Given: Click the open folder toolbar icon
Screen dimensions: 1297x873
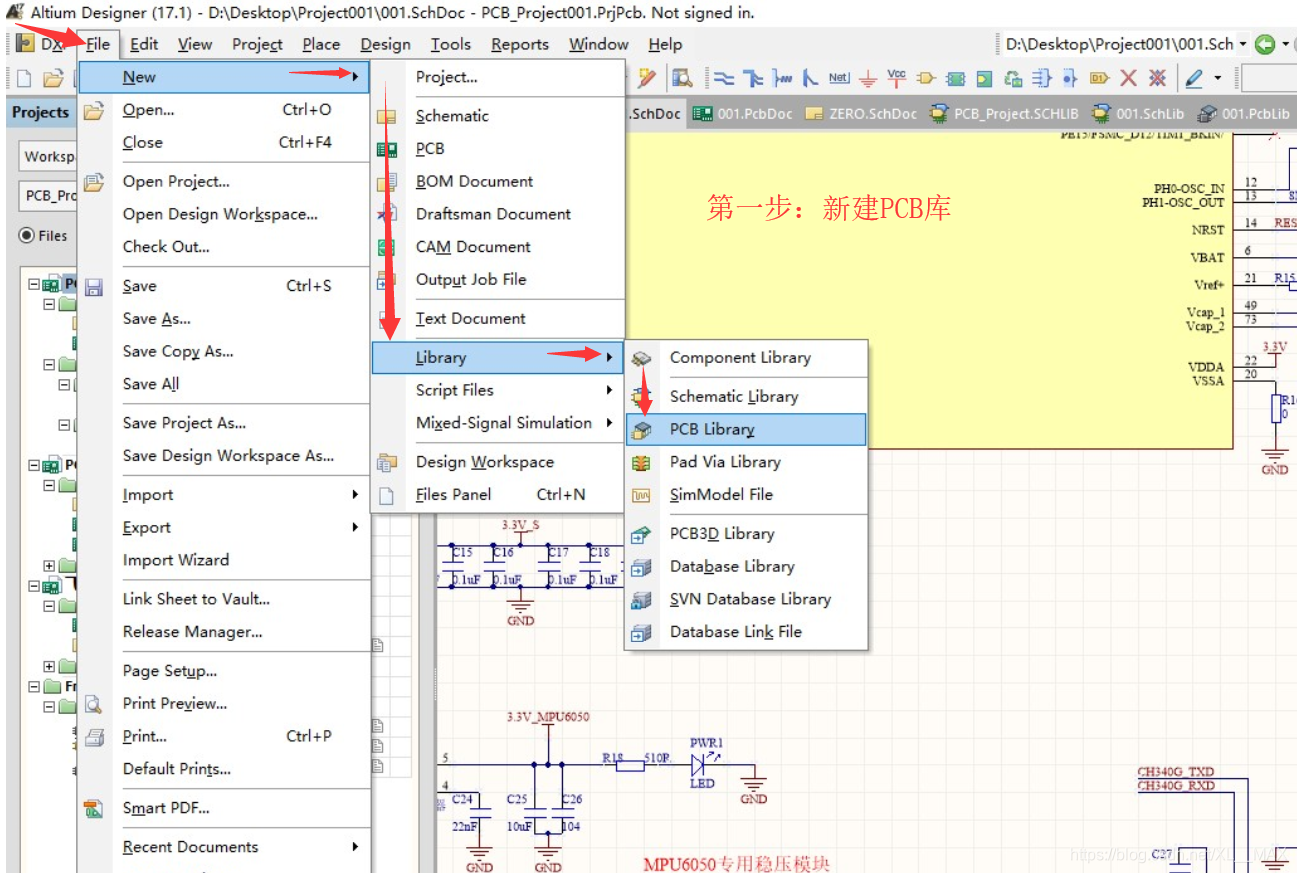Looking at the screenshot, I should click(53, 78).
